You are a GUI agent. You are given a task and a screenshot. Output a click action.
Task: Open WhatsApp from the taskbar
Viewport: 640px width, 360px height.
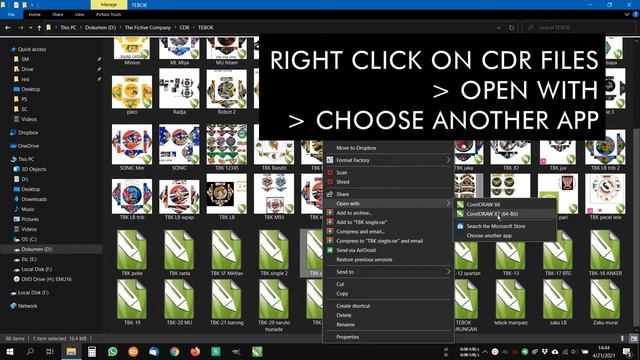[113, 351]
